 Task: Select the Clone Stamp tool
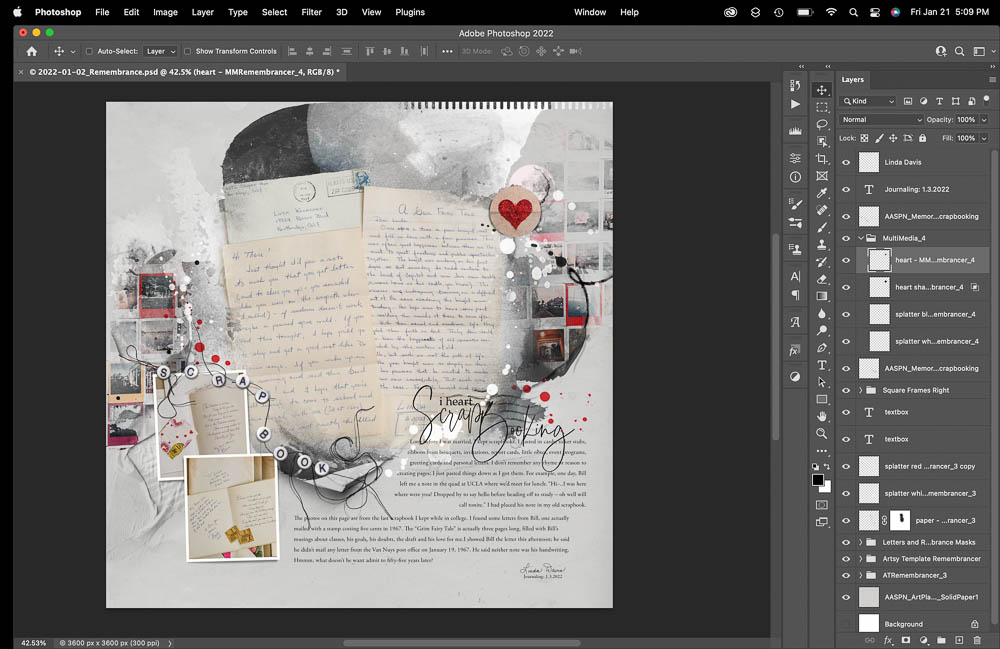click(x=822, y=245)
